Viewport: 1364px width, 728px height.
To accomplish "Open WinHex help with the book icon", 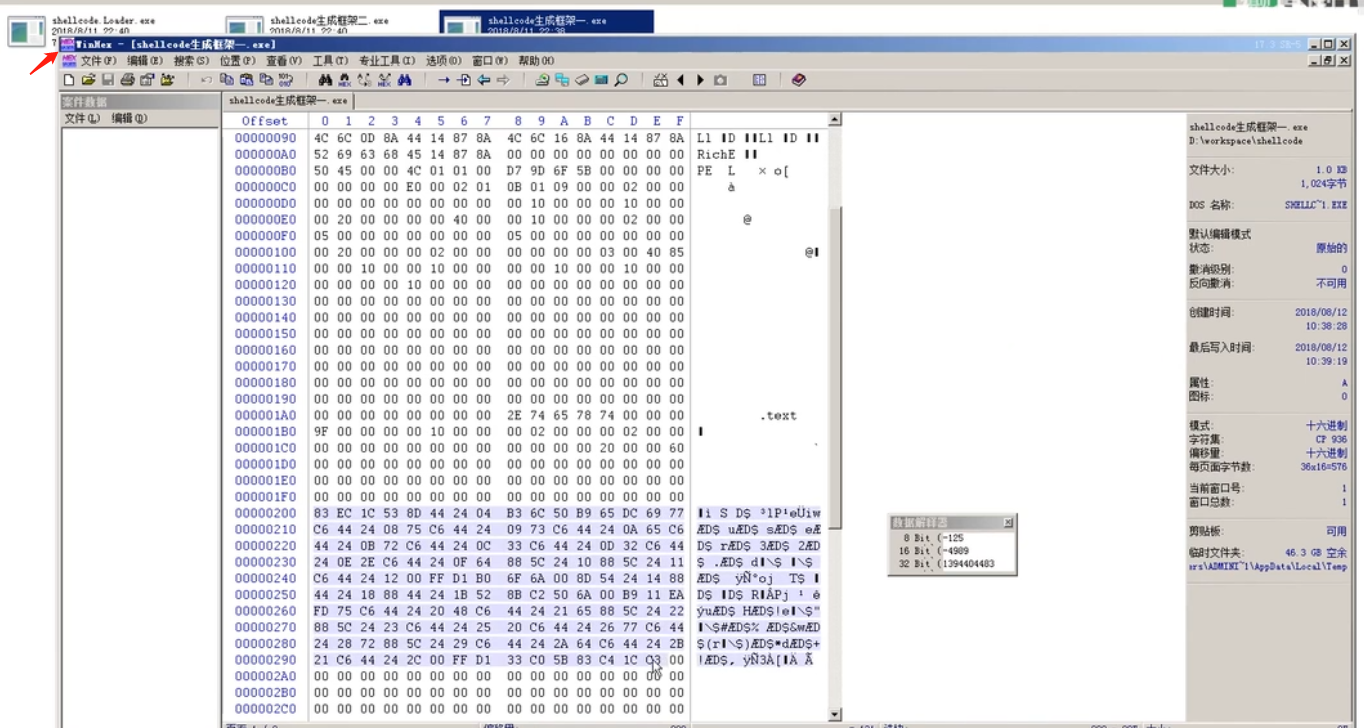I will click(x=797, y=79).
